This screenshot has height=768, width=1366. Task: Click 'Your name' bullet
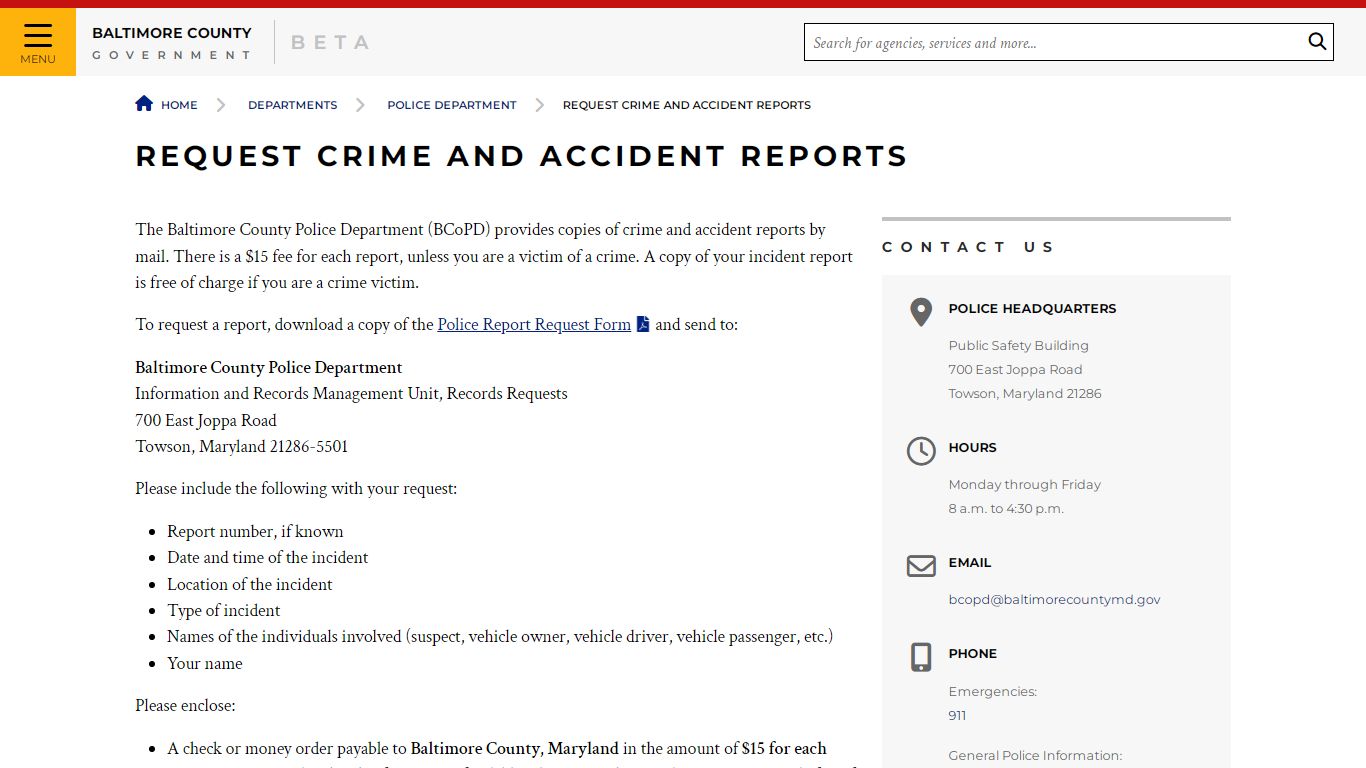pos(205,663)
